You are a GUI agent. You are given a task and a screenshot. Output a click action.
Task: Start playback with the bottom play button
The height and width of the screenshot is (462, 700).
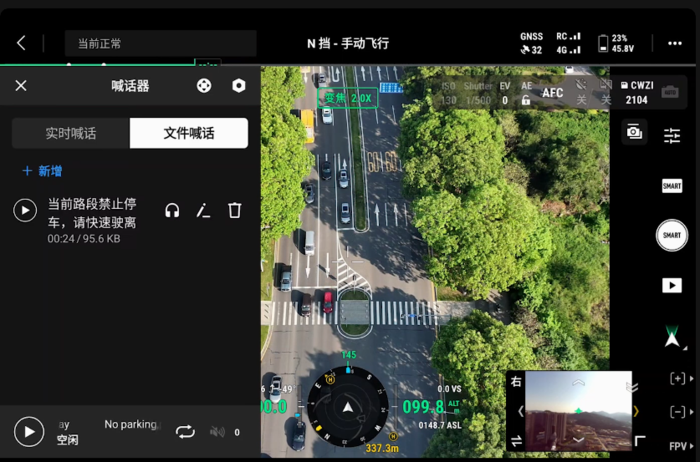29,432
